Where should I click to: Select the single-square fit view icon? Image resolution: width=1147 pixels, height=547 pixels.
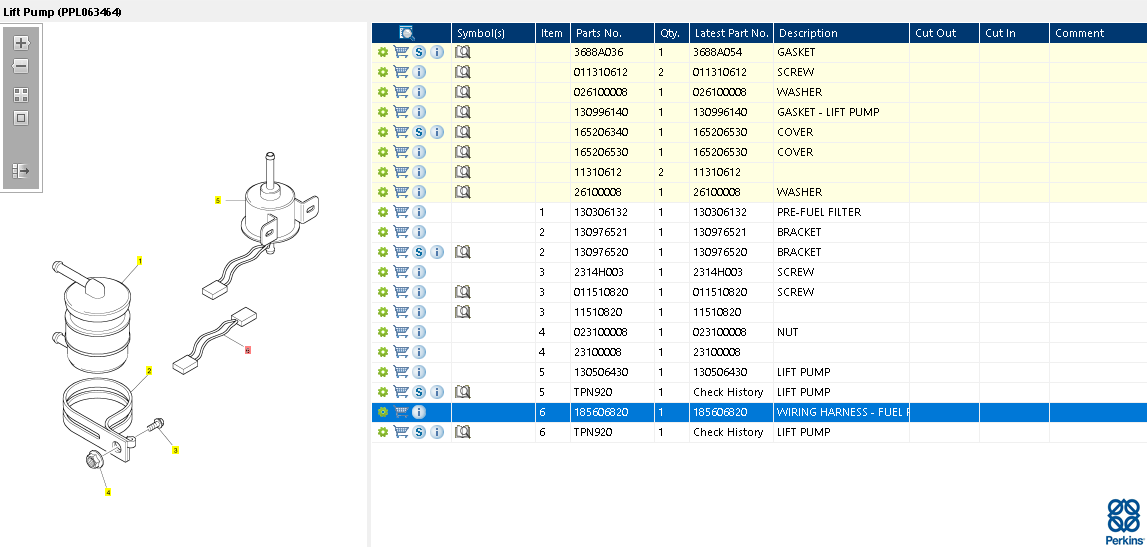click(x=20, y=118)
